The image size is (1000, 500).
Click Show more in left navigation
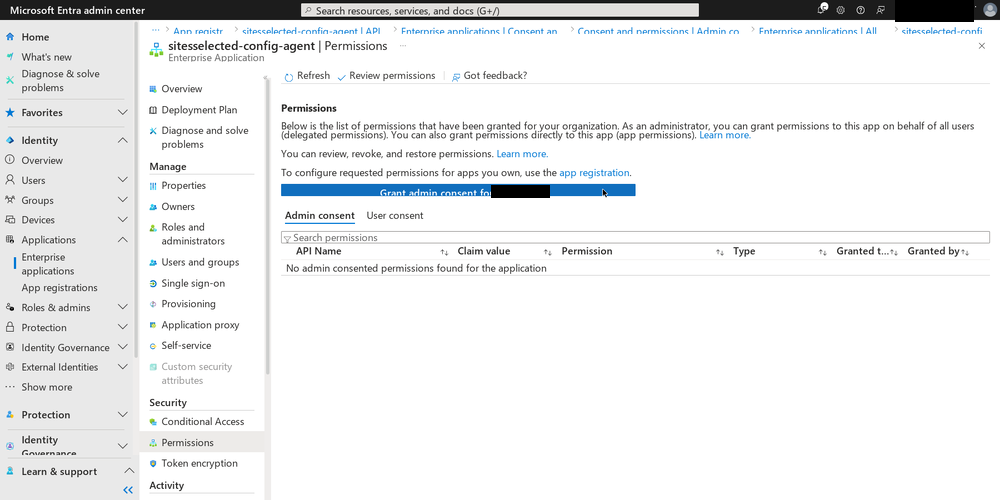[47, 387]
